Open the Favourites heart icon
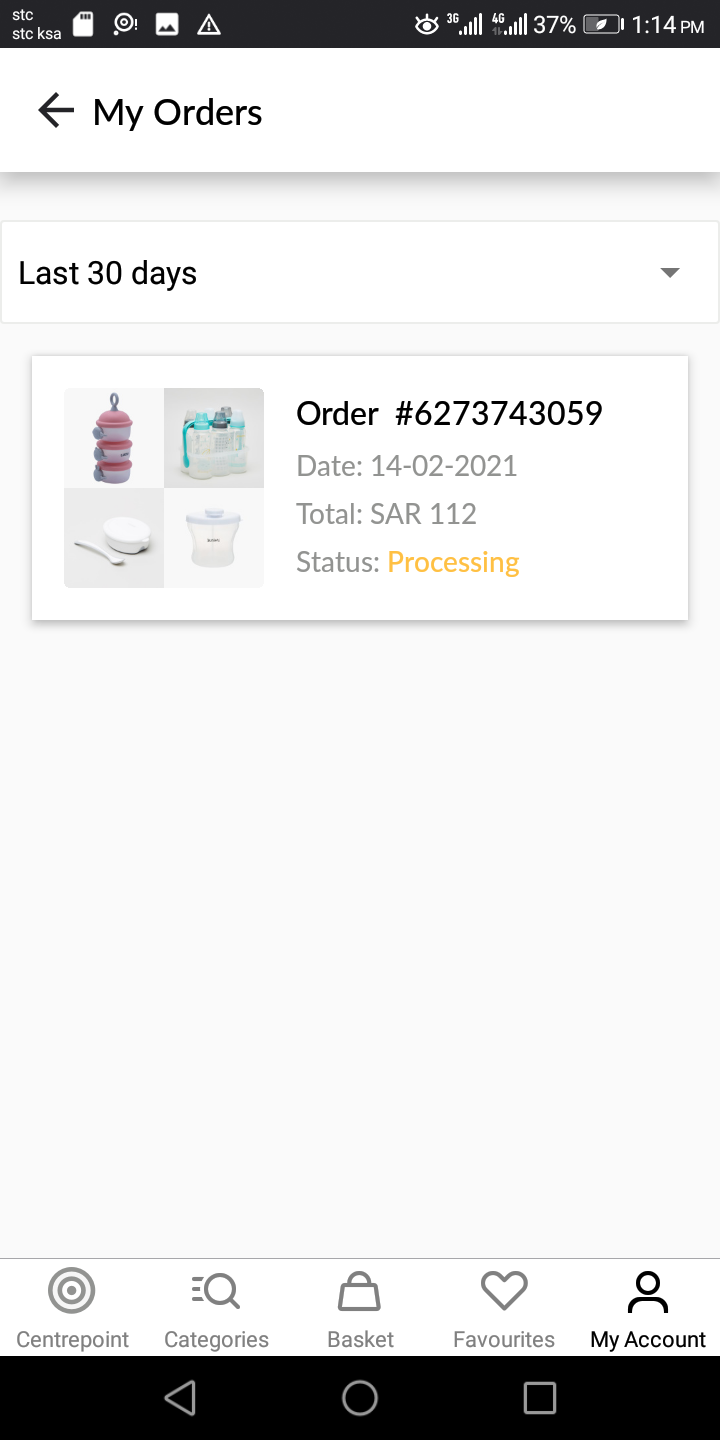The height and width of the screenshot is (1440, 720). pyautogui.click(x=504, y=1291)
